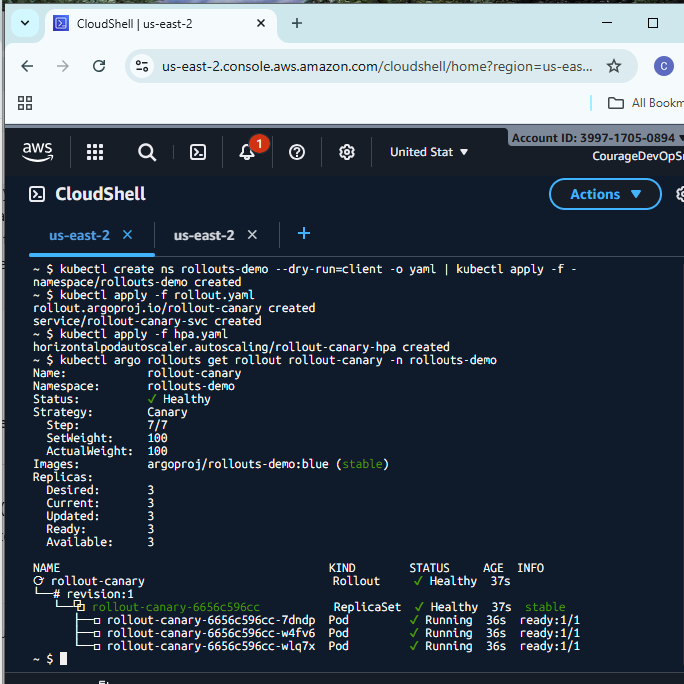Open the Actions dropdown menu
The width and height of the screenshot is (684, 684).
pos(605,194)
